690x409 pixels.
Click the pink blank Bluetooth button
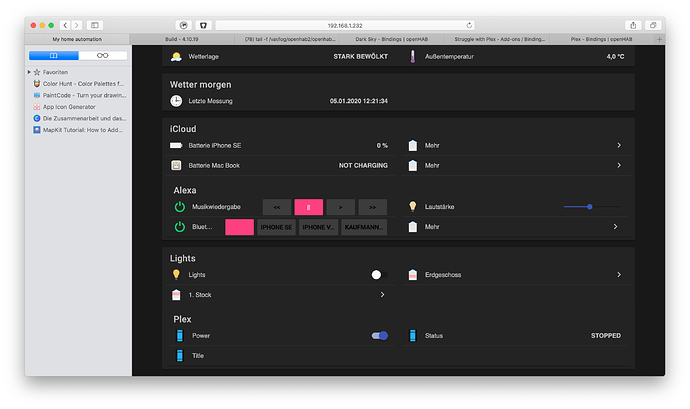pyautogui.click(x=239, y=227)
